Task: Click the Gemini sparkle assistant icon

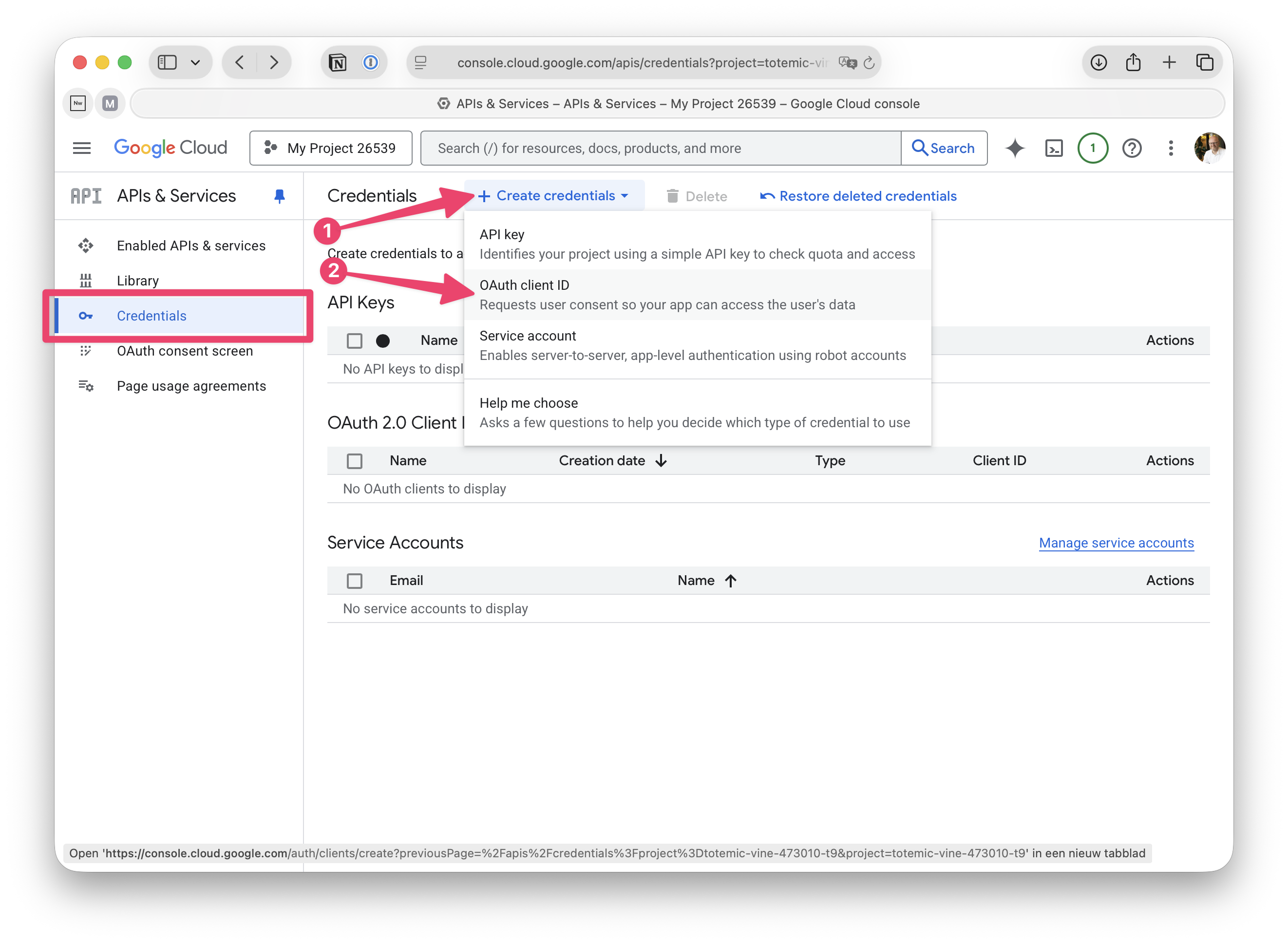Action: coord(1015,148)
